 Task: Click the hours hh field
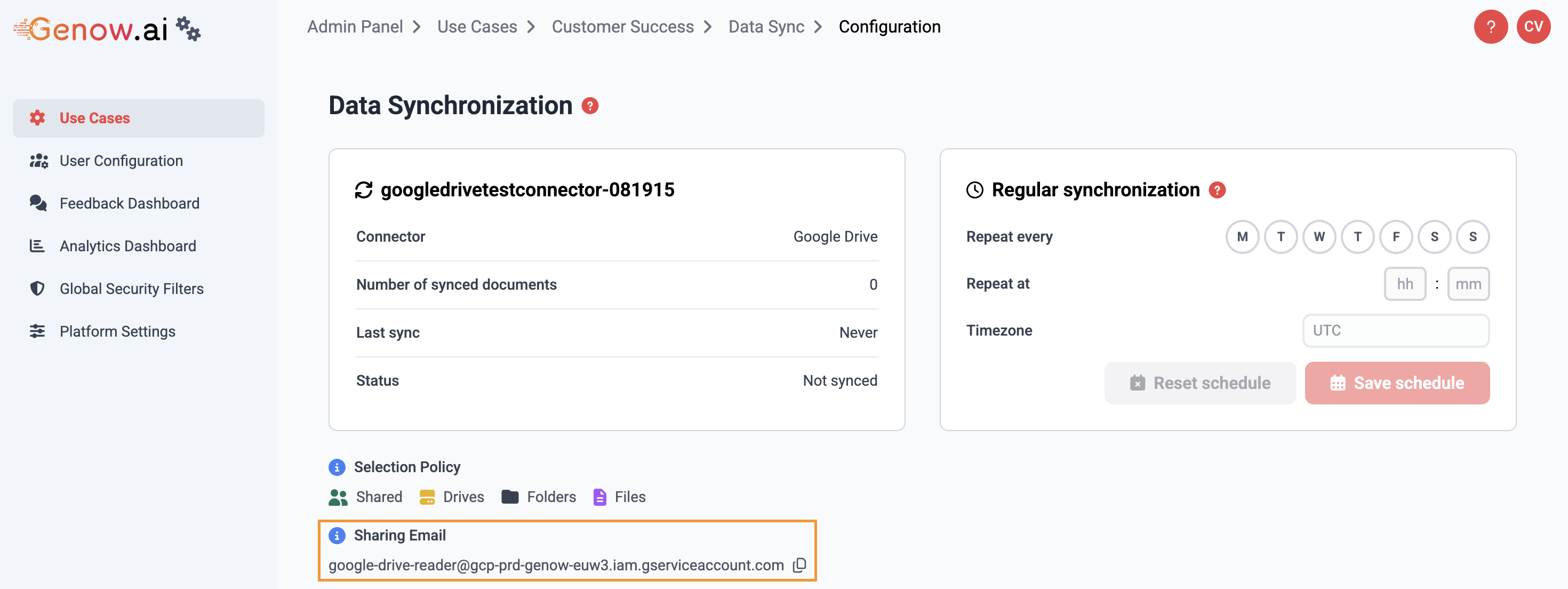pos(1404,284)
